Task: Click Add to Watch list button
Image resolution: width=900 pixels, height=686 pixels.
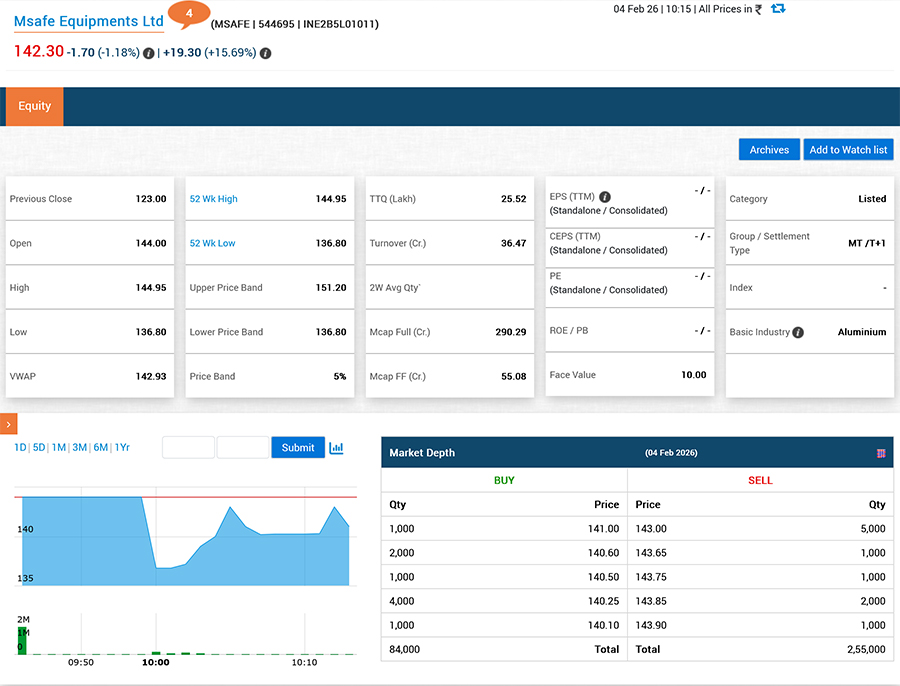Action: [x=848, y=150]
